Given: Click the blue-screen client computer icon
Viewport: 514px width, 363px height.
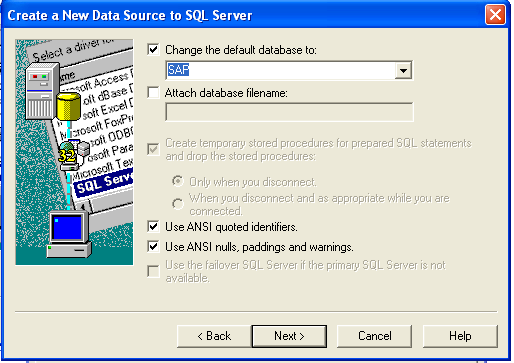Looking at the screenshot, I should 69,234.
